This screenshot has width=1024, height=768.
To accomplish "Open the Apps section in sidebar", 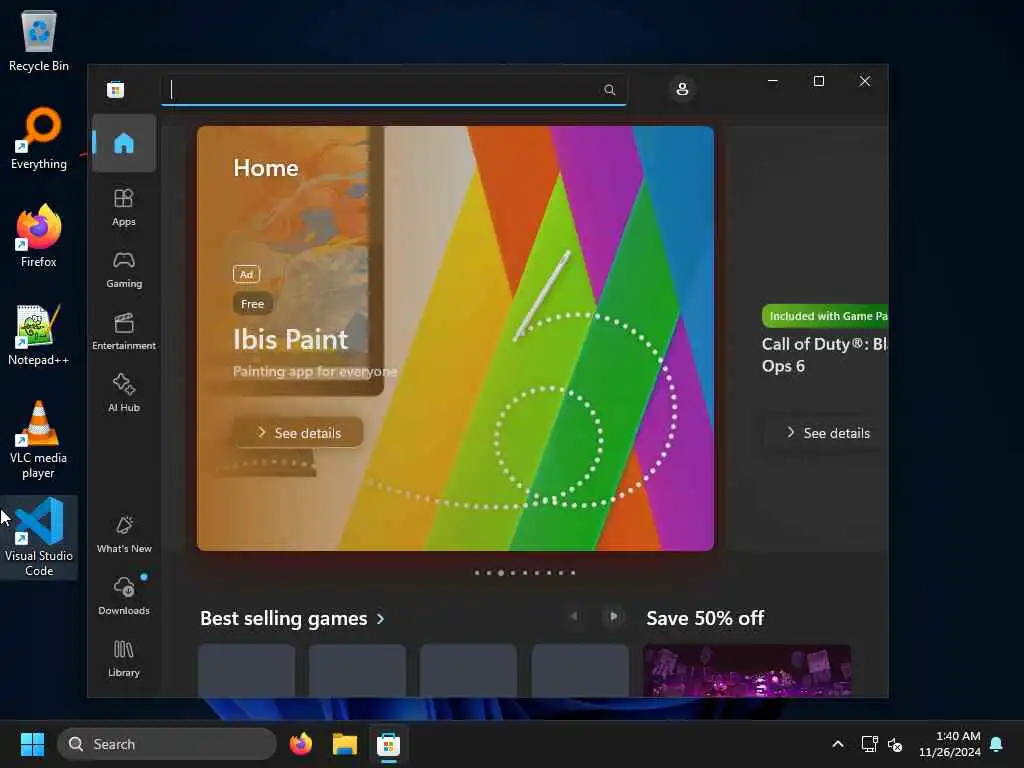I will (x=124, y=207).
